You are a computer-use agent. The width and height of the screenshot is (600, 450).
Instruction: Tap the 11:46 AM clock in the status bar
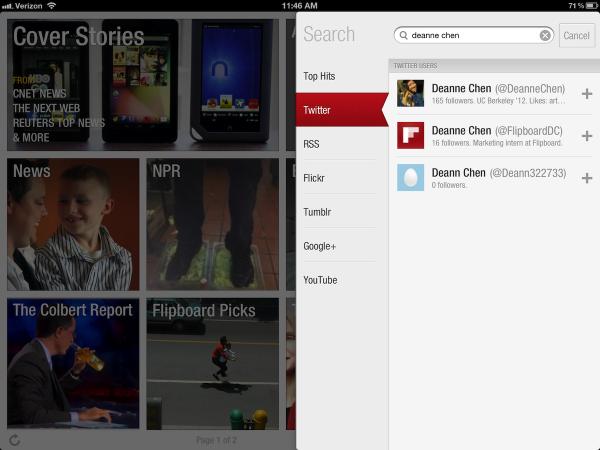point(300,5)
